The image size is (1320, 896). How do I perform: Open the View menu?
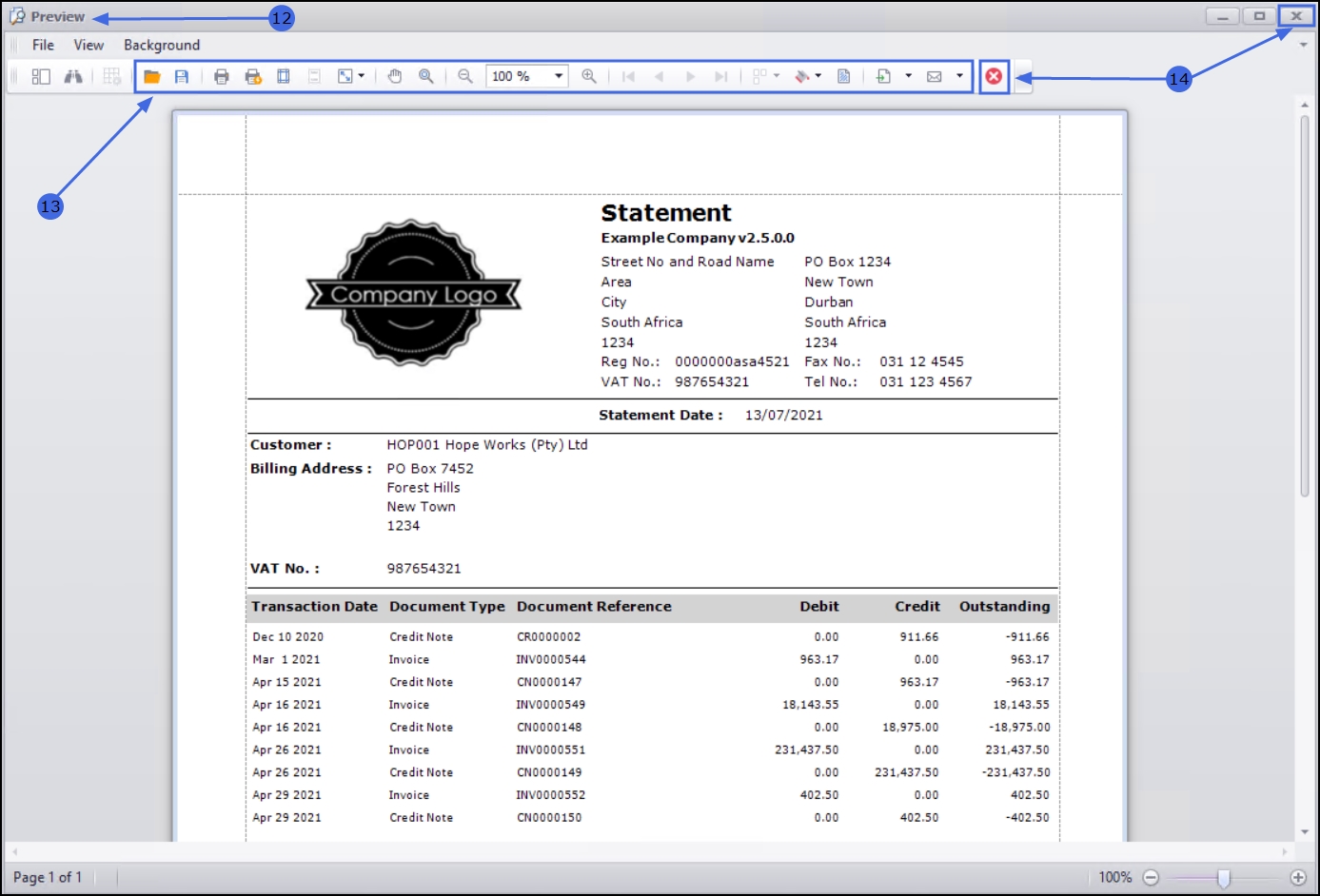point(89,45)
